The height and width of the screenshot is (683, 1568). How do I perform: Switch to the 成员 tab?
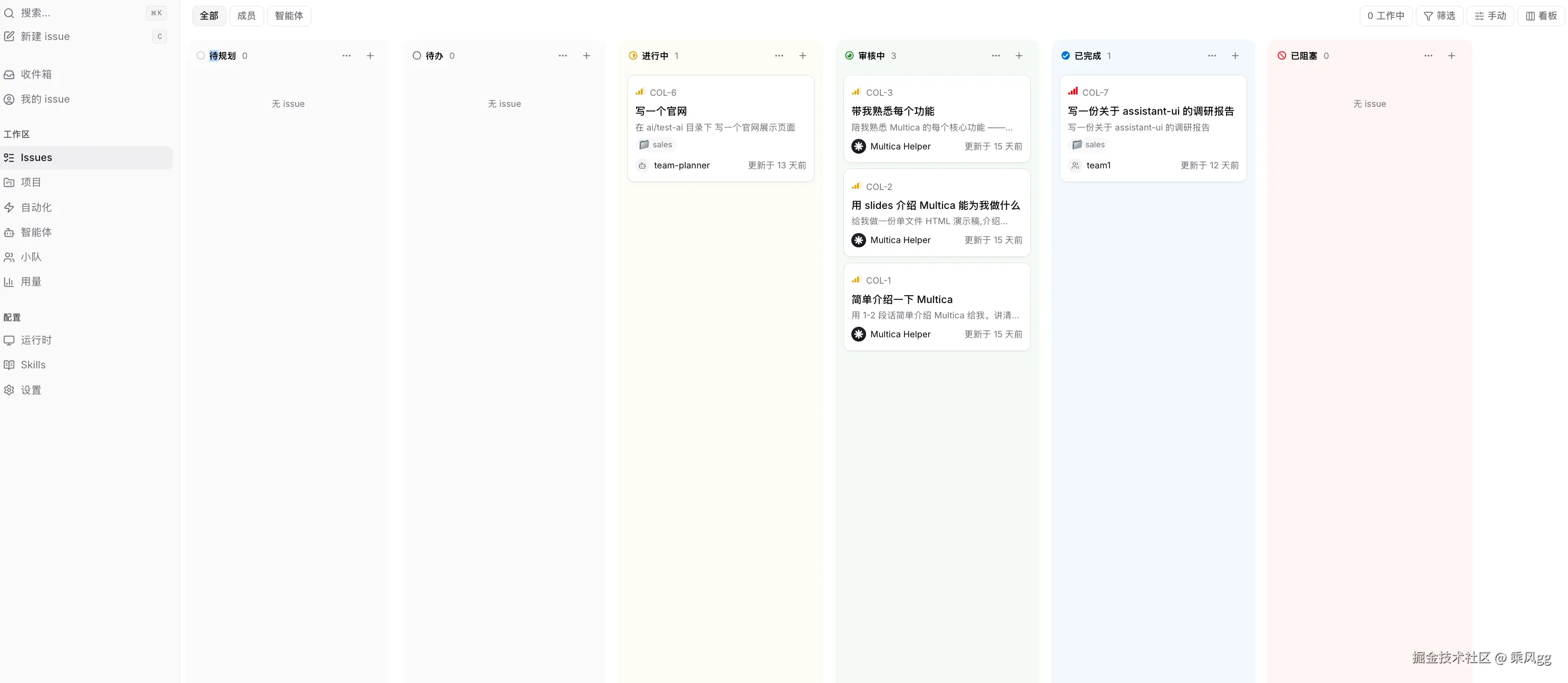[247, 16]
